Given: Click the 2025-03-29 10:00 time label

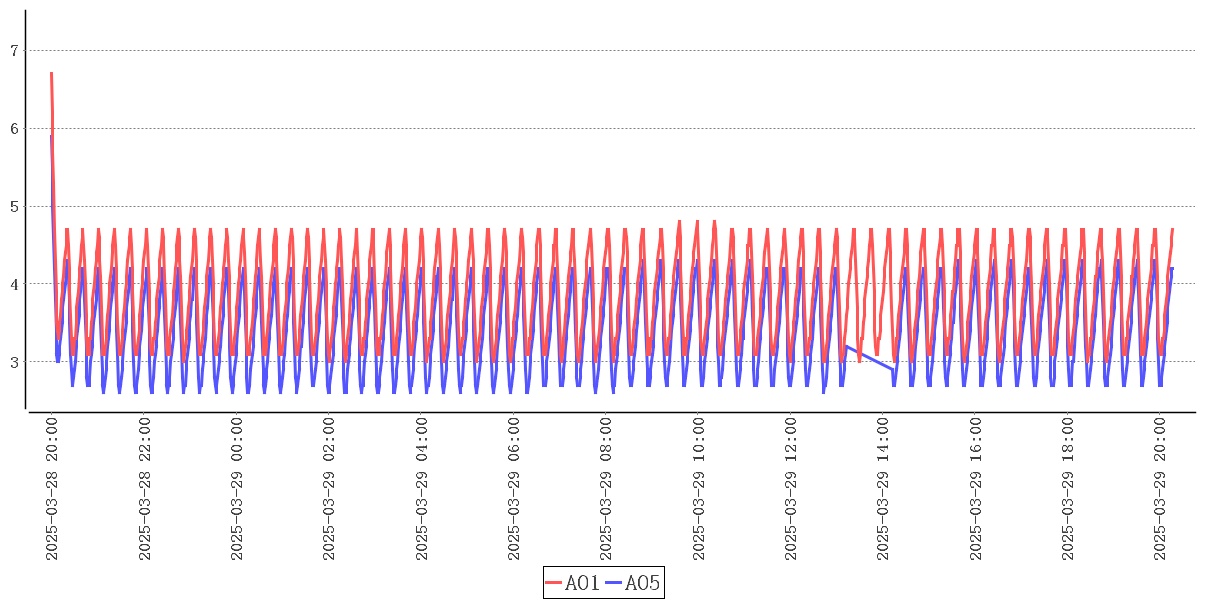Looking at the screenshot, I should coord(699,490).
